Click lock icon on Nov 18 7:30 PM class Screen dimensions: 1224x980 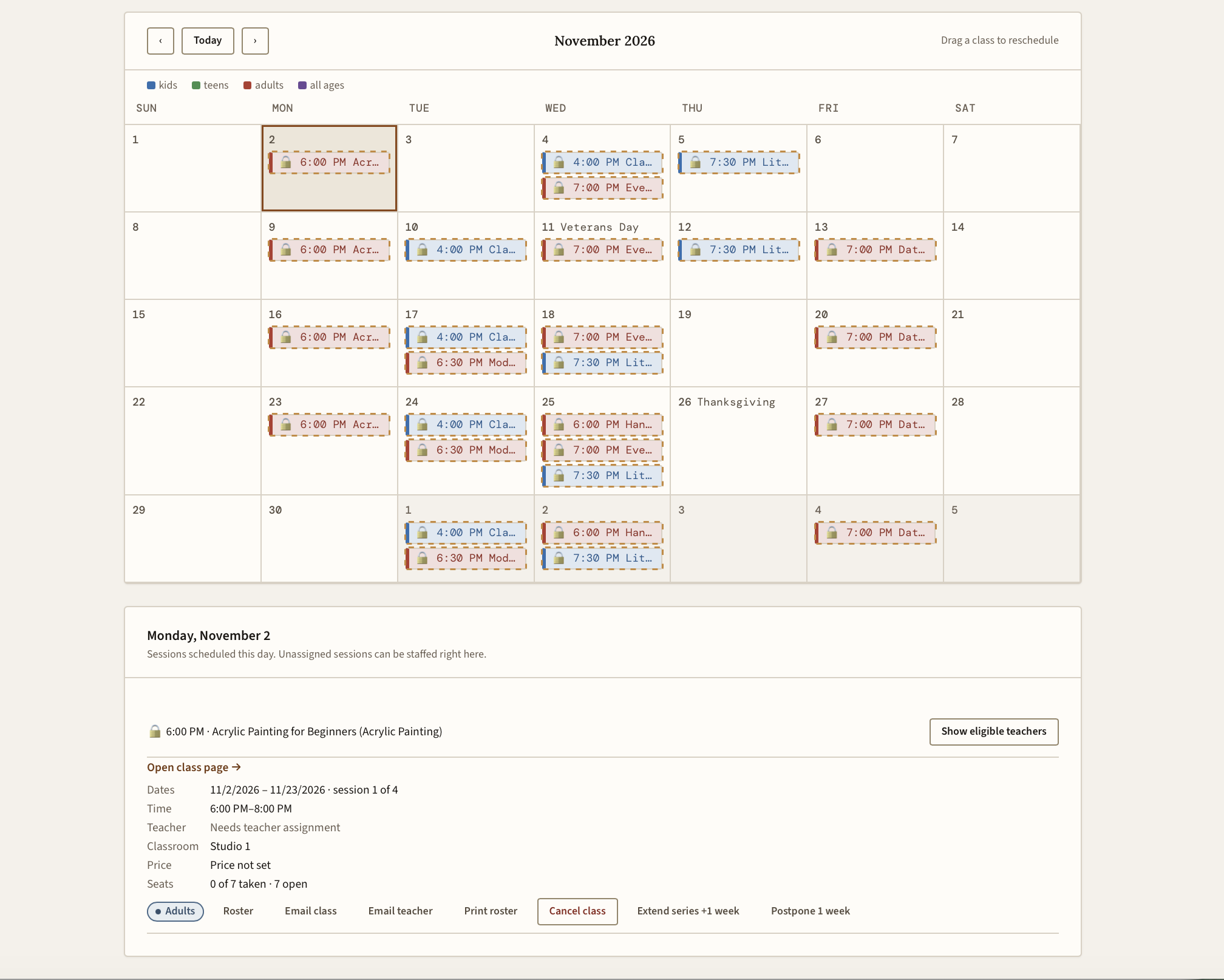(x=559, y=362)
